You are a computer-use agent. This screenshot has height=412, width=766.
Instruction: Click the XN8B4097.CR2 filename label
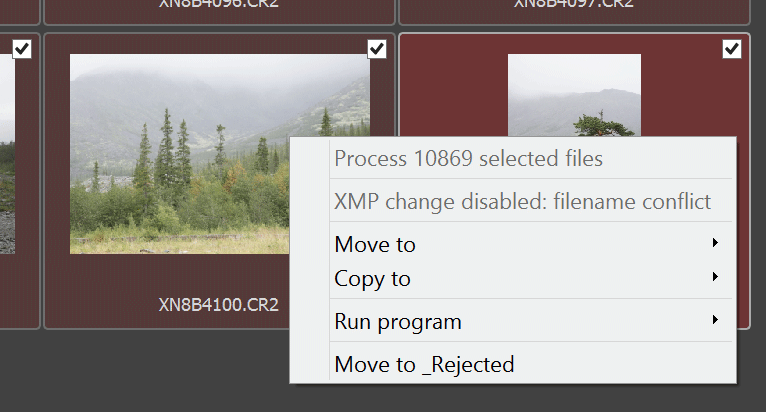(x=574, y=3)
